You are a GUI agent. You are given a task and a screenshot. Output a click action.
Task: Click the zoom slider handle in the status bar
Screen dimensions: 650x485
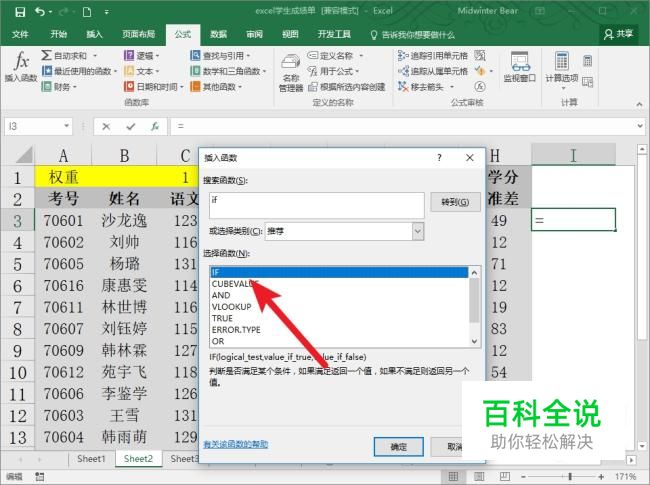(x=570, y=476)
